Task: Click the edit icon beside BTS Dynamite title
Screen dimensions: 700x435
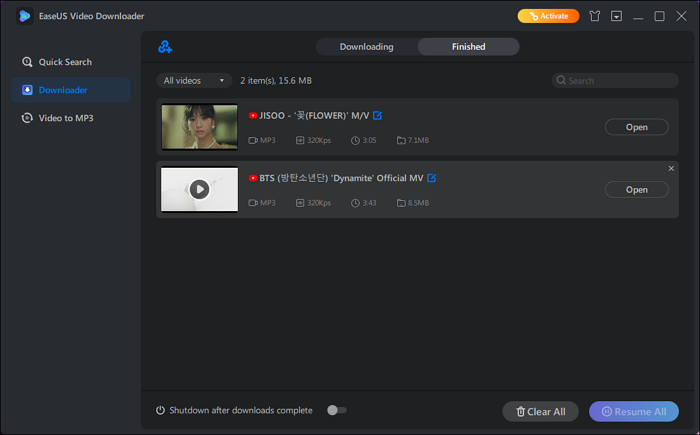Action: (431, 178)
